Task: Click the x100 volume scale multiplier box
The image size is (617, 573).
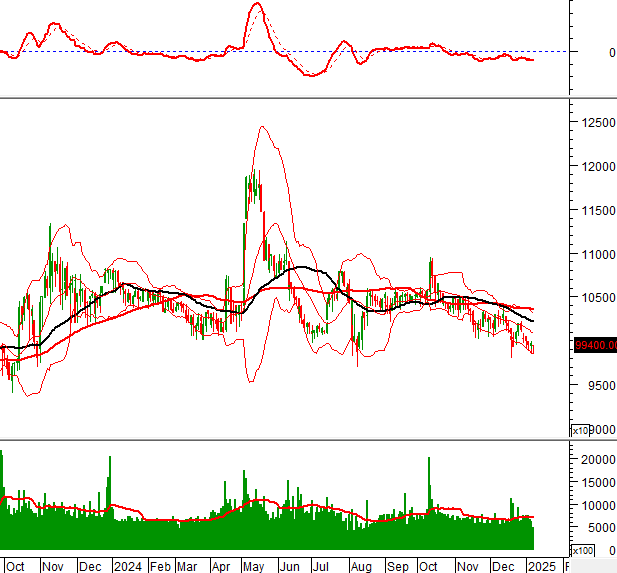Action: (x=582, y=550)
